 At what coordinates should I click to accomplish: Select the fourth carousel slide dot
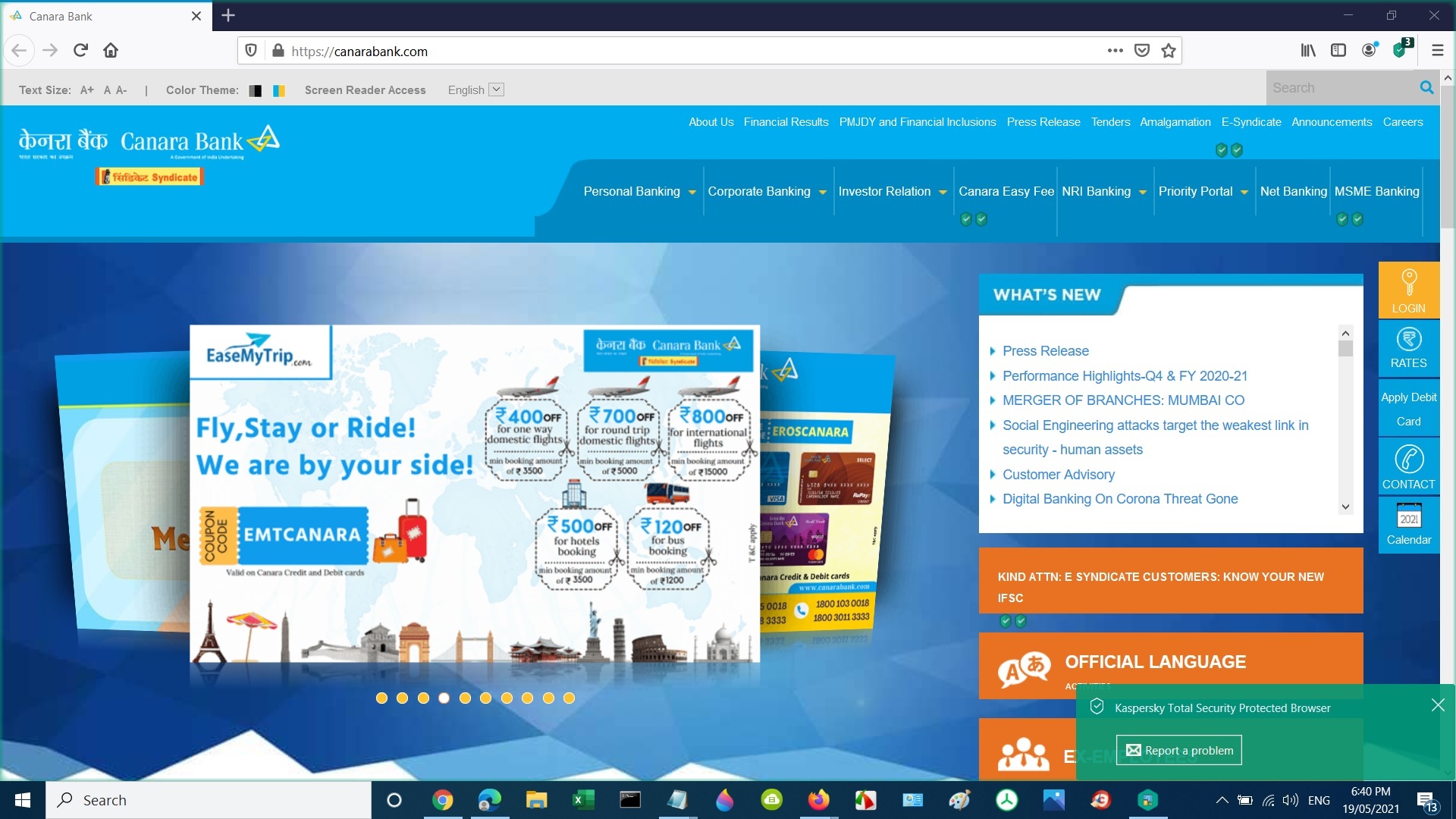click(x=444, y=698)
